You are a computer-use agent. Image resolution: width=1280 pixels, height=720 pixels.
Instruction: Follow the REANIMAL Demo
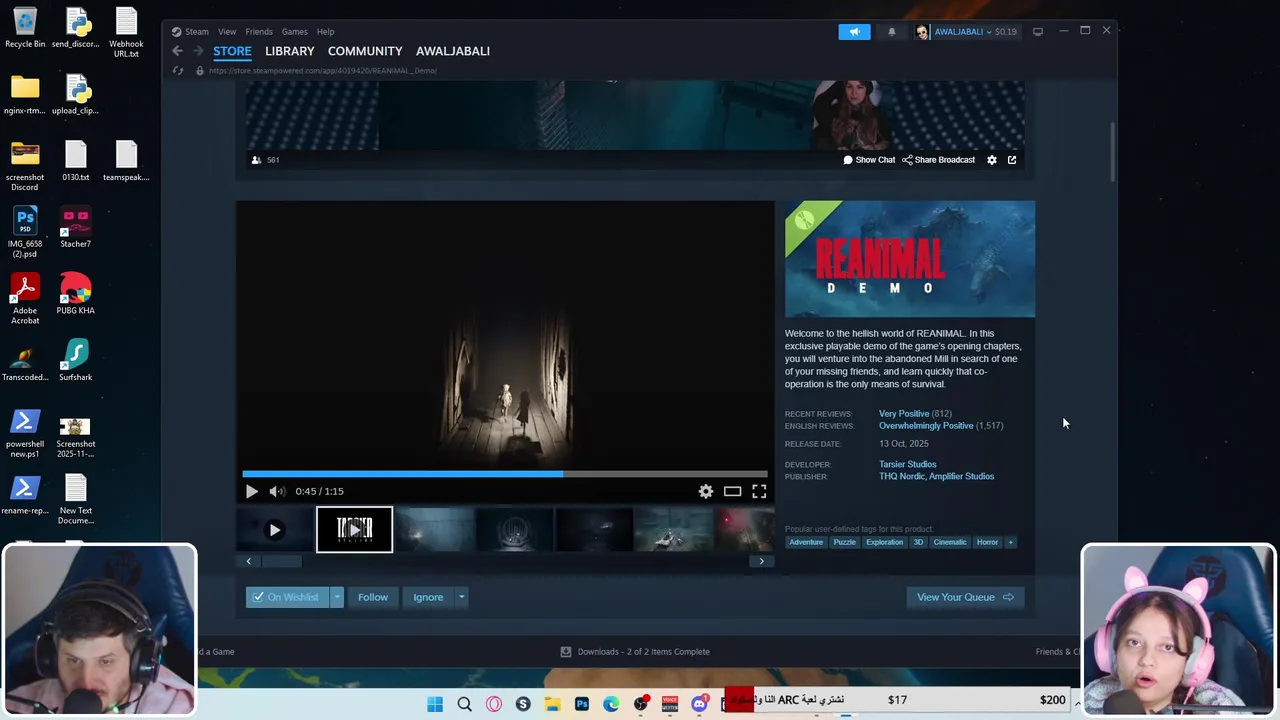click(x=373, y=597)
